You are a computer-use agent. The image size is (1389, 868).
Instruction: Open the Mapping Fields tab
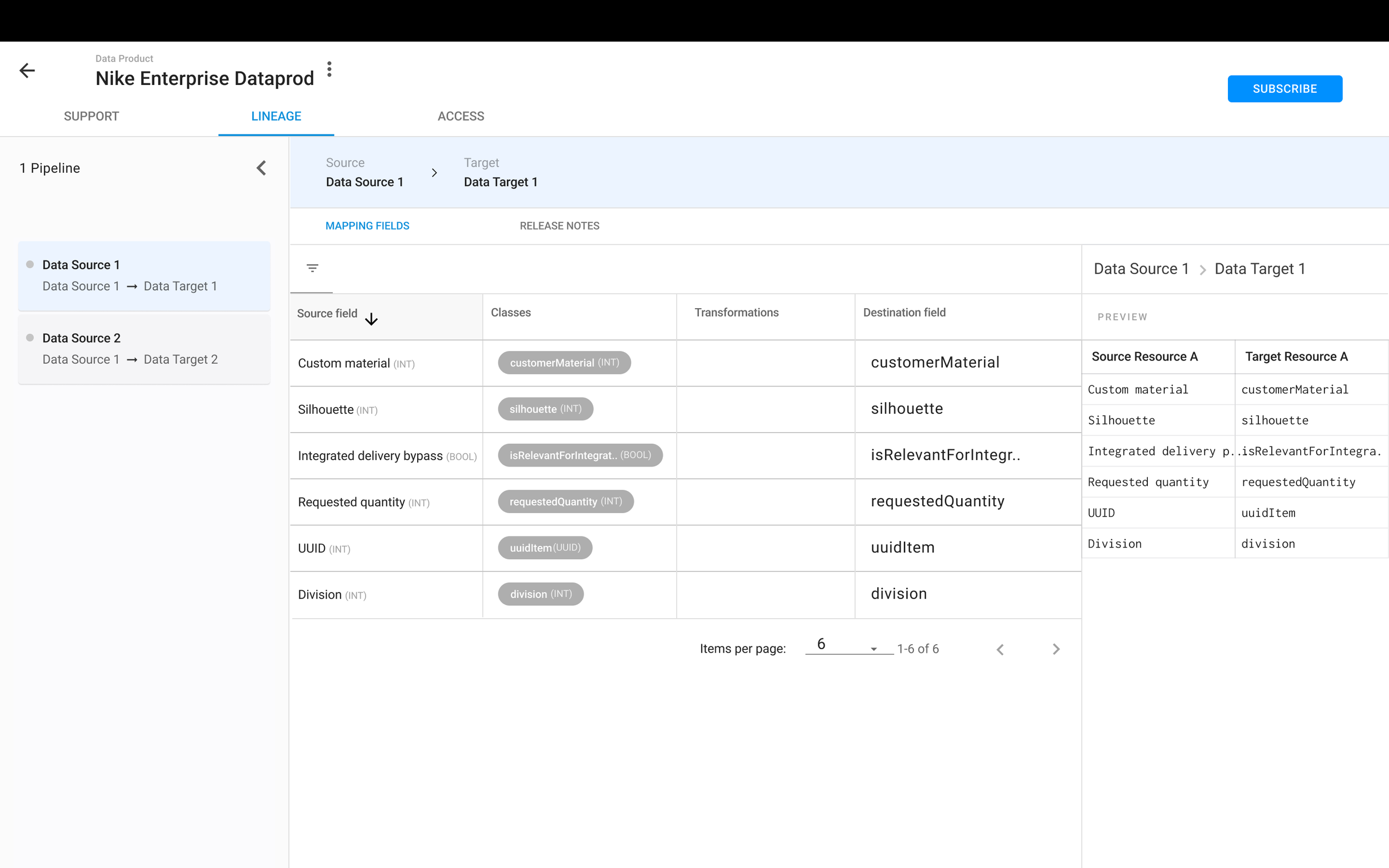[367, 225]
